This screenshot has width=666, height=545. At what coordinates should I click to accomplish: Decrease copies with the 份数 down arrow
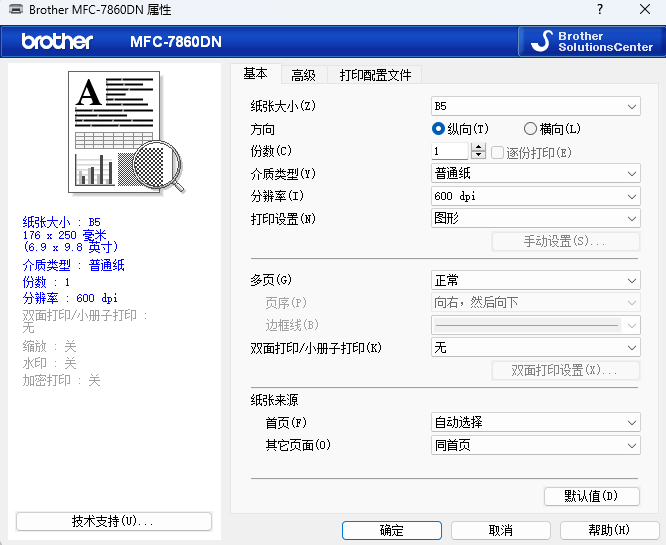tap(478, 156)
